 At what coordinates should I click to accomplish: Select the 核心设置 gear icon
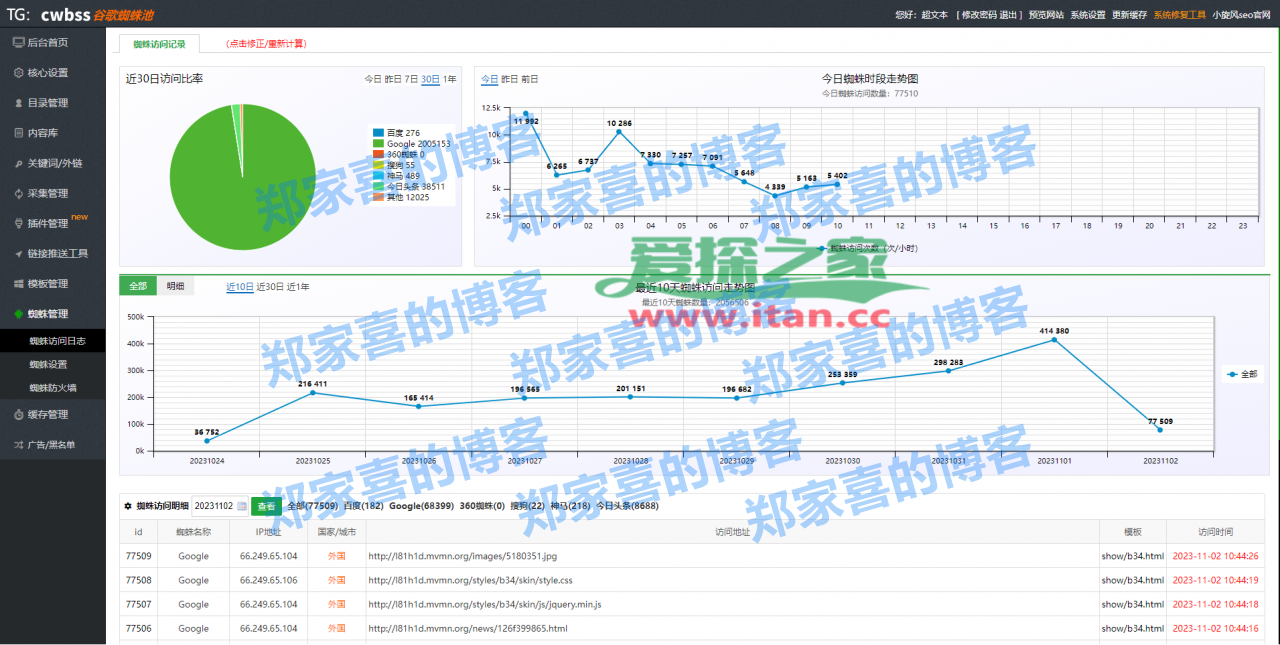tap(17, 72)
